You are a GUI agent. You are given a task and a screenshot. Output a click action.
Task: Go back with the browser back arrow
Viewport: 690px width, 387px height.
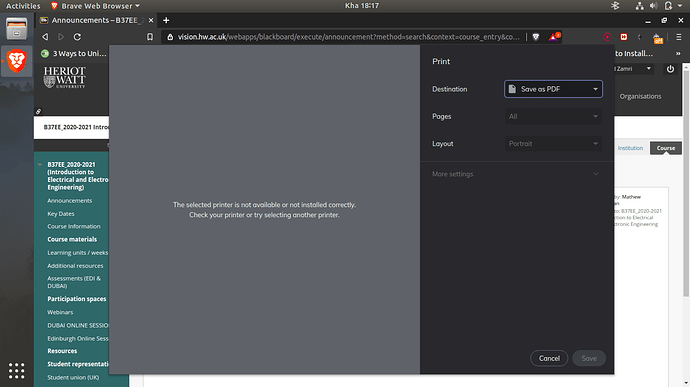coord(45,37)
